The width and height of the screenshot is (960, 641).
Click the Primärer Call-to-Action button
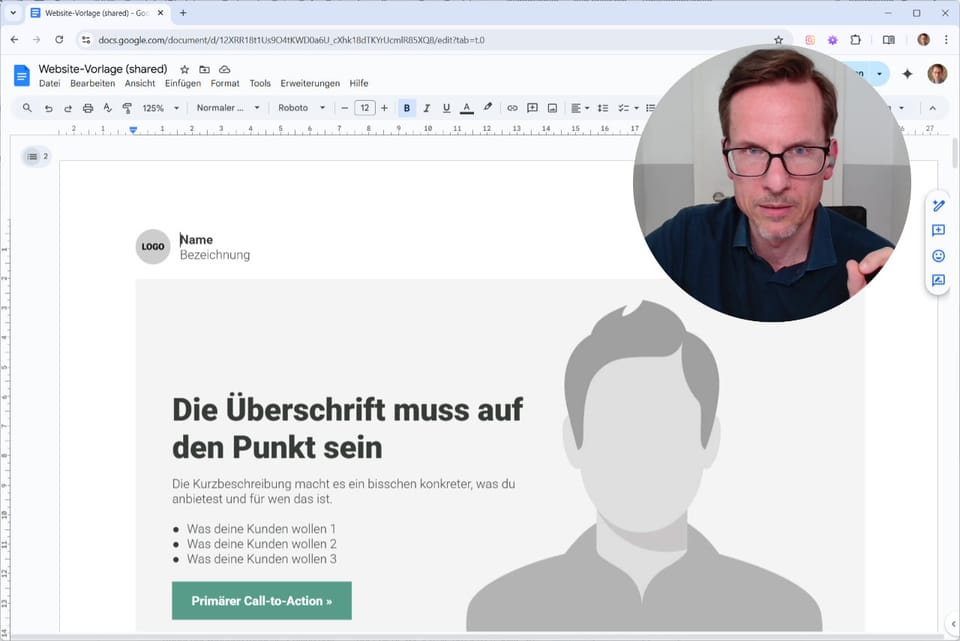click(262, 601)
